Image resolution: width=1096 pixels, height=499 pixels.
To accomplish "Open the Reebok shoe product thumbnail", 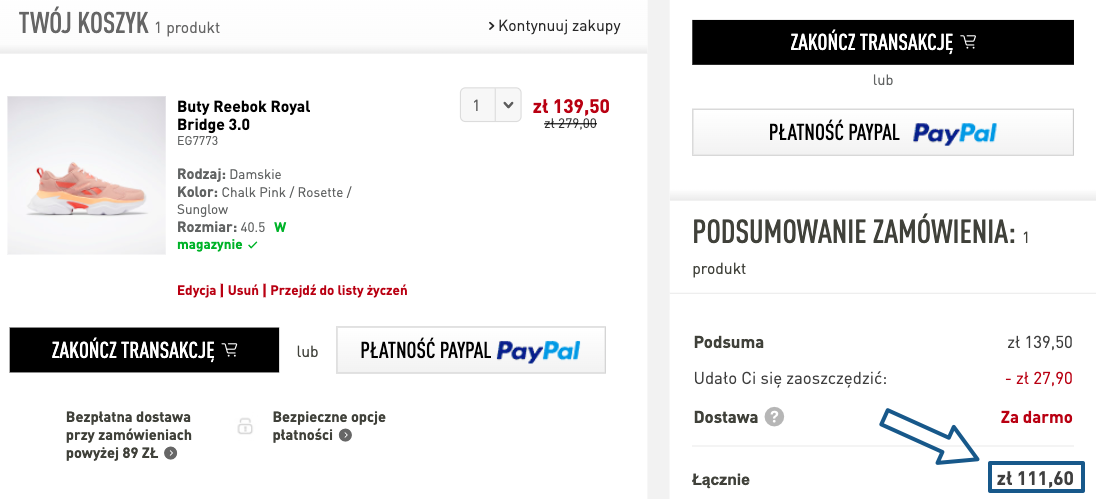I will tap(86, 175).
